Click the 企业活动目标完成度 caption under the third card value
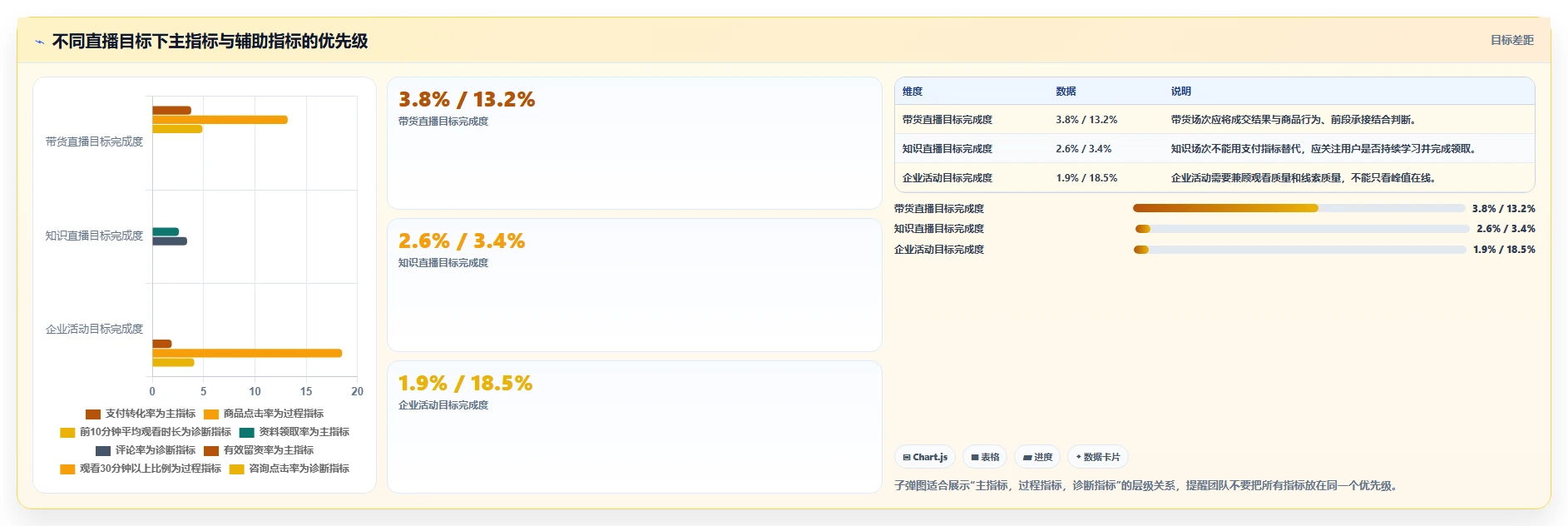The width and height of the screenshot is (1568, 526). (x=443, y=405)
